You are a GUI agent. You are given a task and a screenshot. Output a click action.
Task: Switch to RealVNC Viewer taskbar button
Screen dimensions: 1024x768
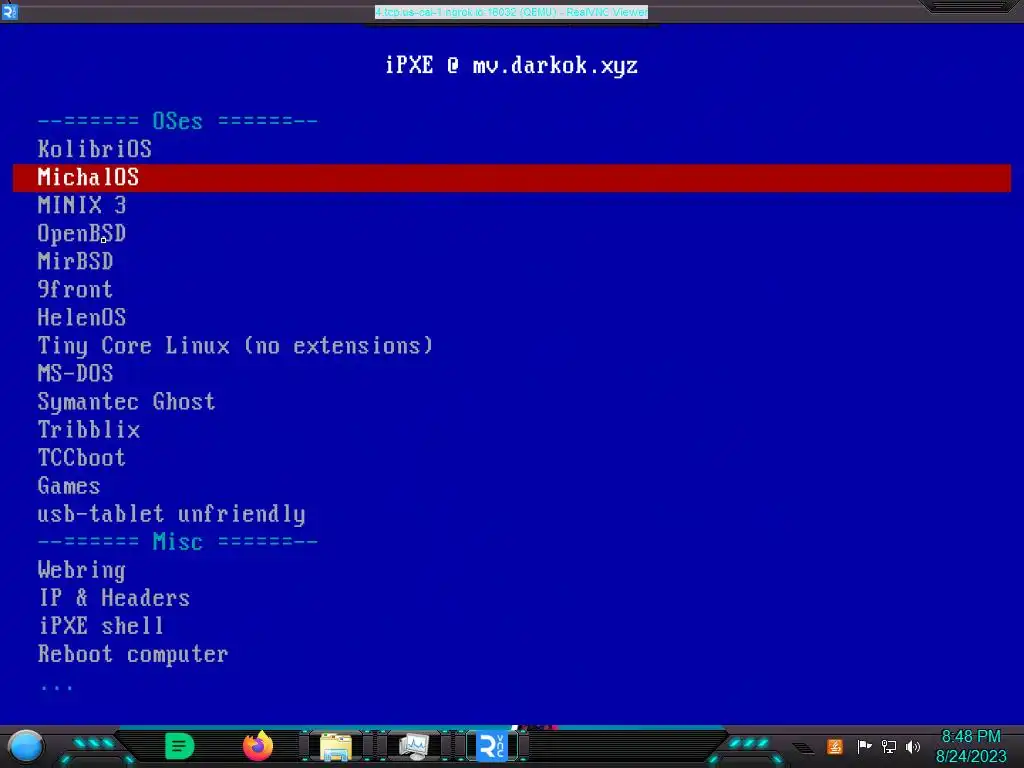coord(492,746)
